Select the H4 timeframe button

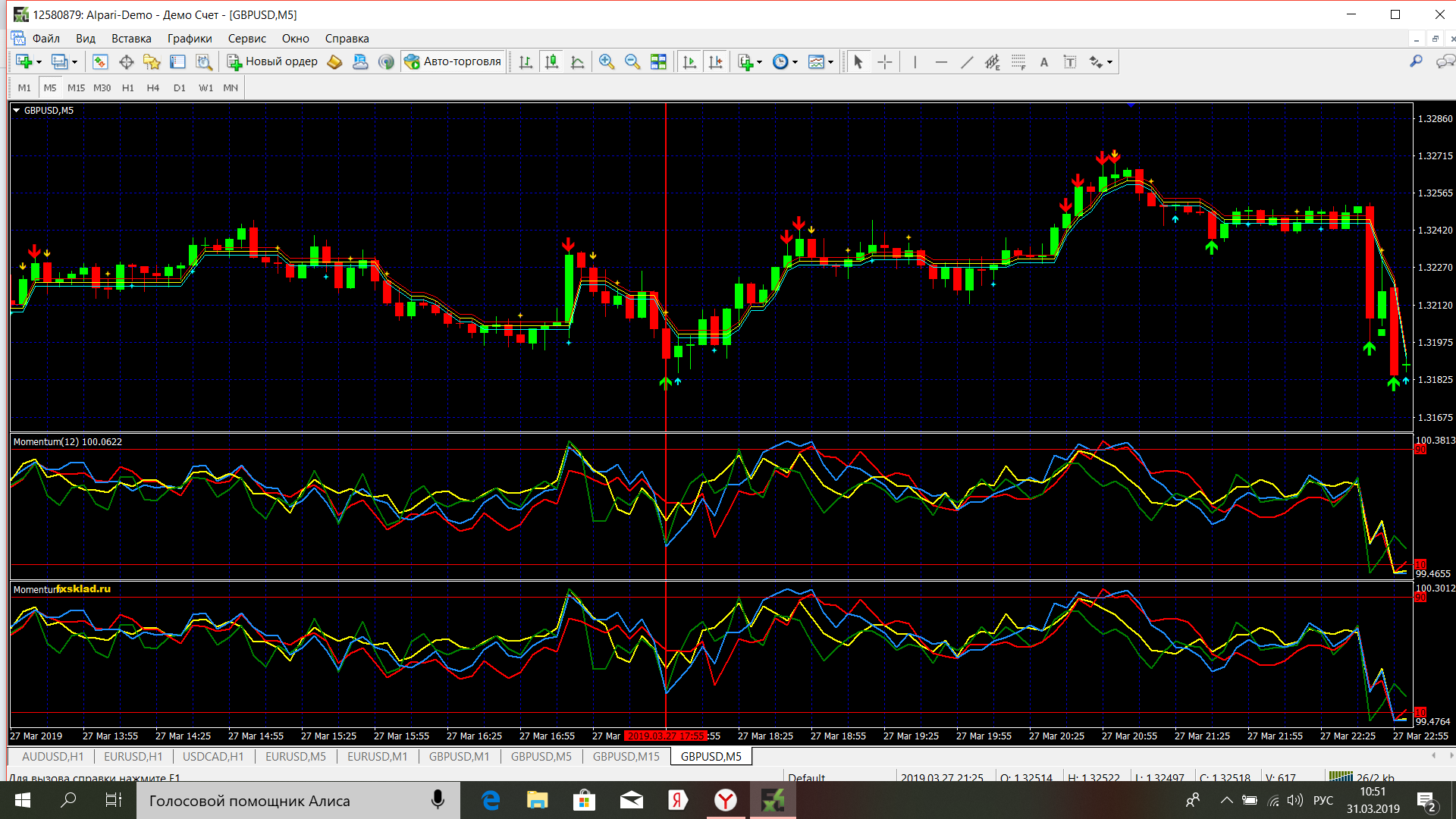pyautogui.click(x=153, y=88)
